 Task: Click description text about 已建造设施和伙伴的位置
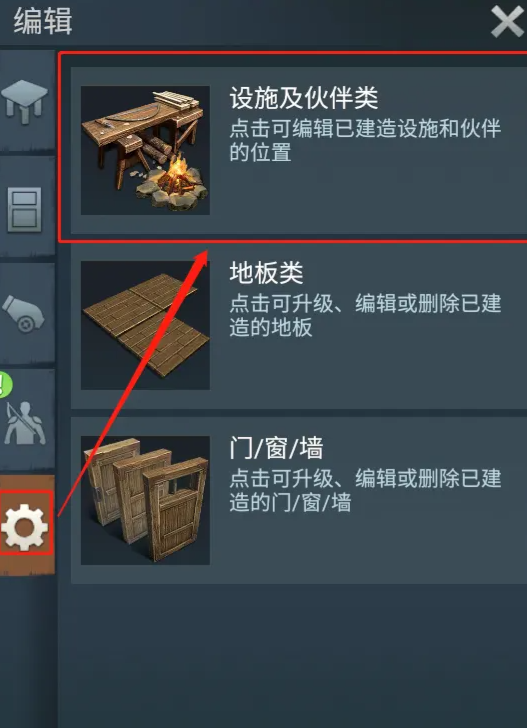[x=365, y=140]
